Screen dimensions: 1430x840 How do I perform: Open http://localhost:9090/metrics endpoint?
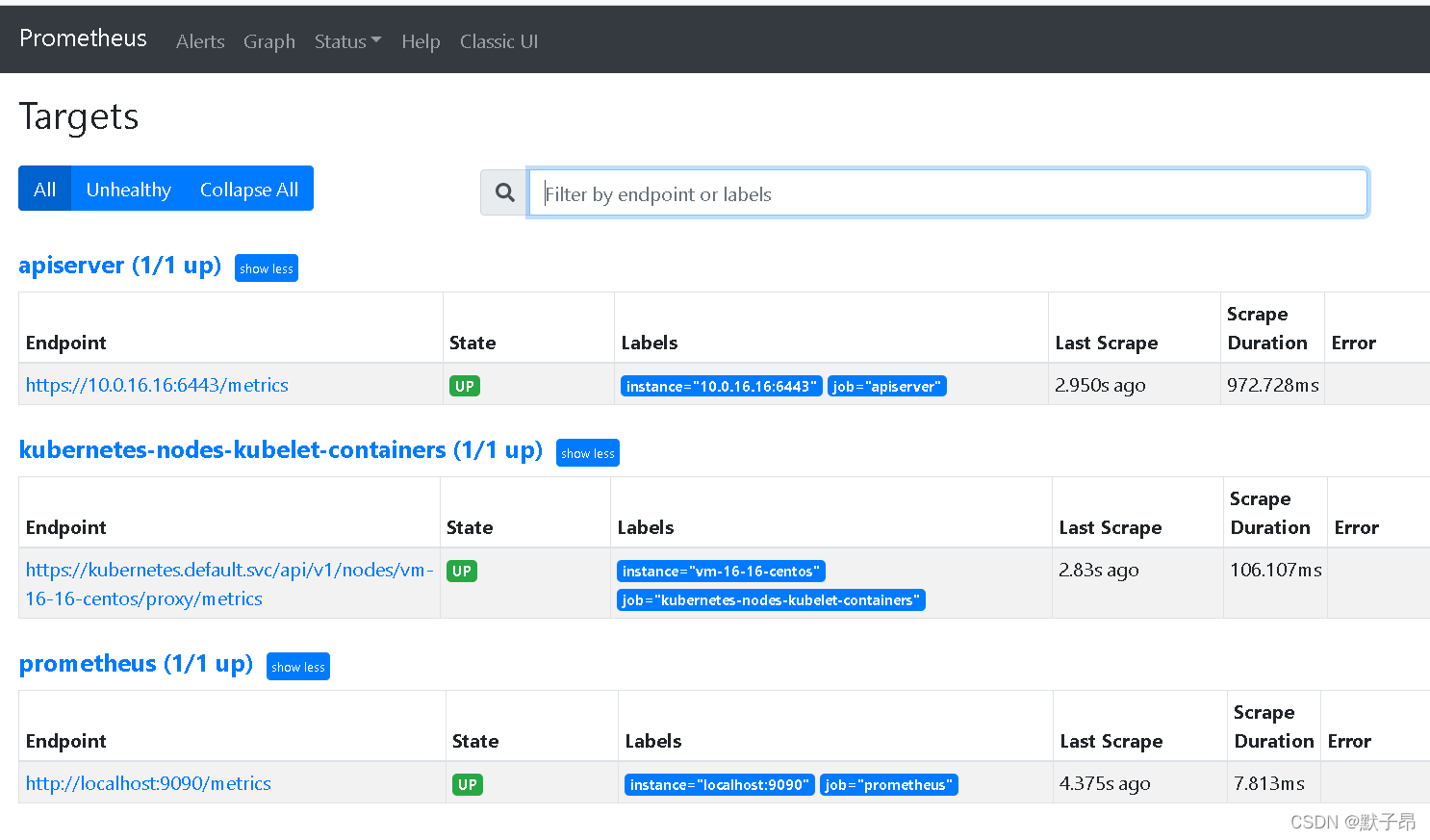148,783
